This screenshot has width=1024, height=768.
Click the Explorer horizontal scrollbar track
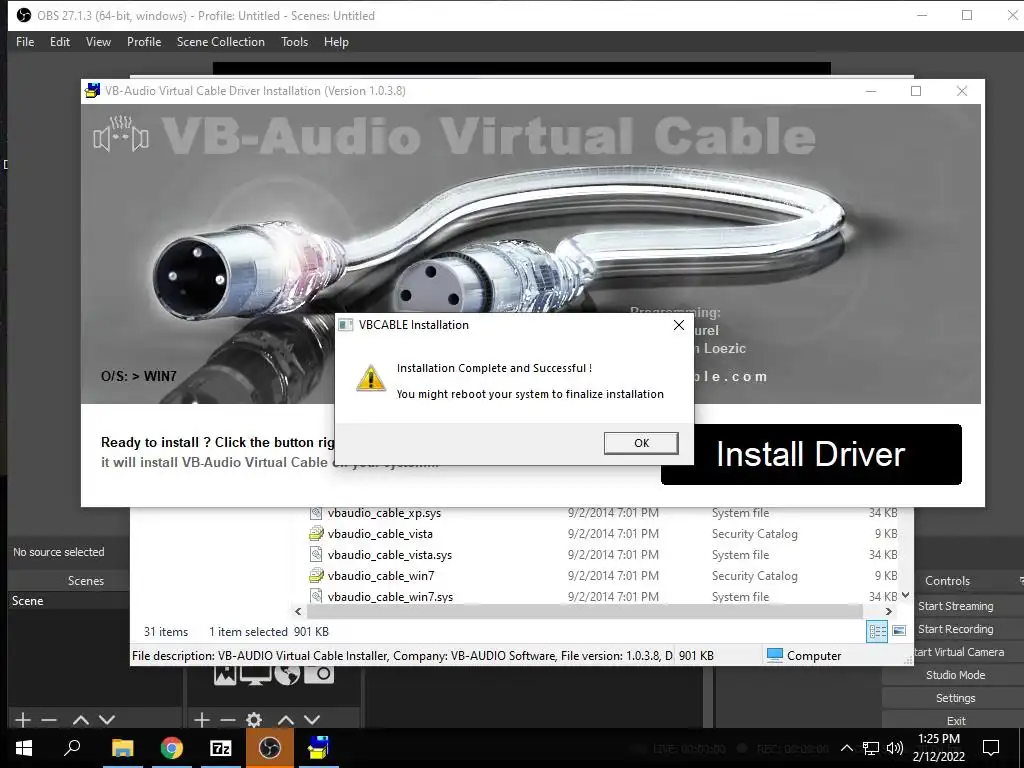coord(584,612)
